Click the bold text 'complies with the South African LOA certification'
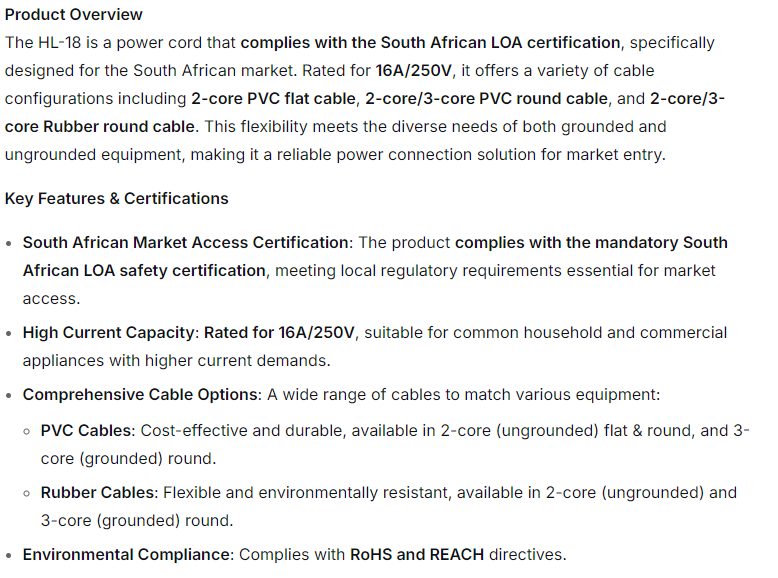The image size is (778, 578). 430,42
